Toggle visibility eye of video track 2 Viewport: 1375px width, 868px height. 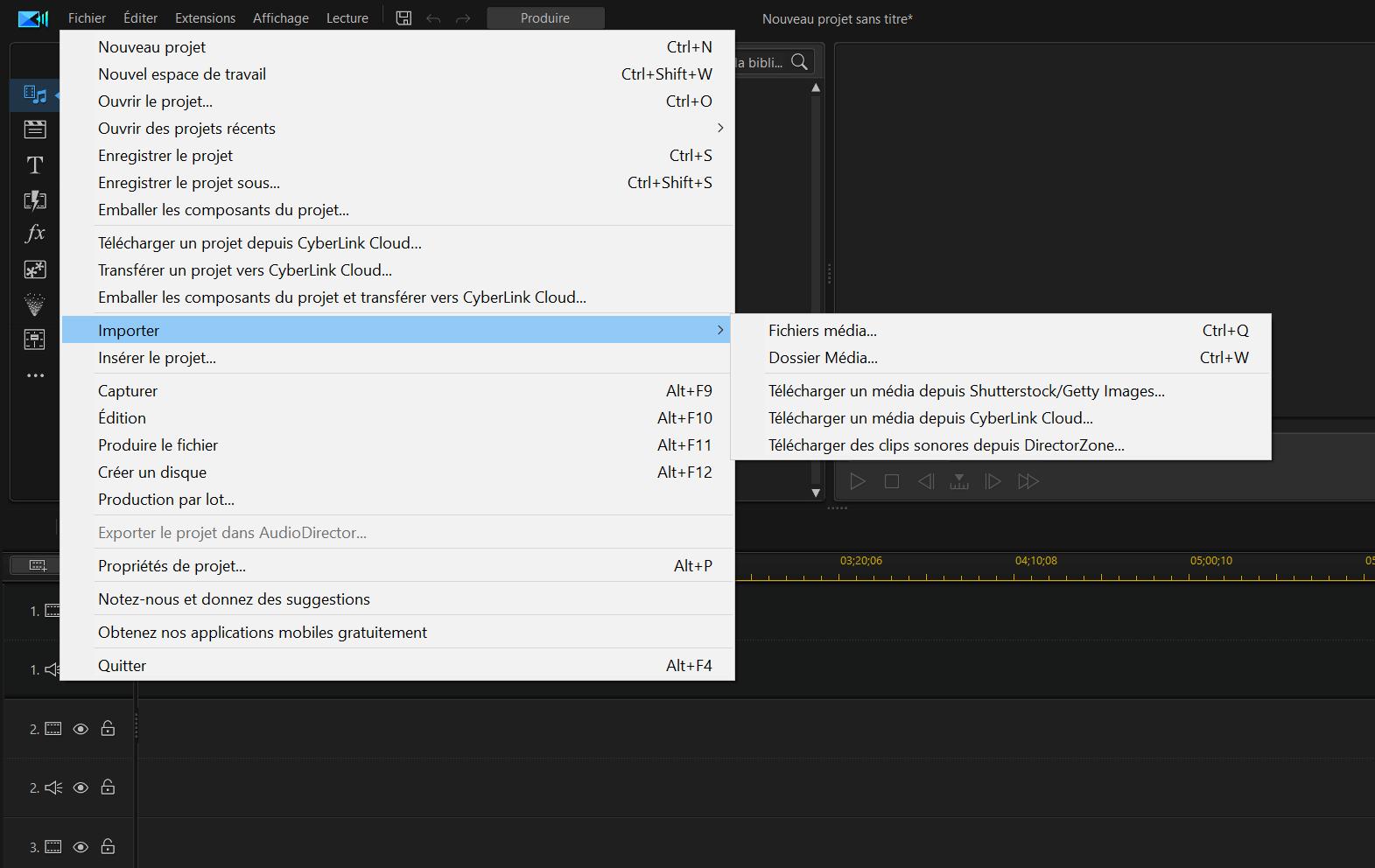pos(81,729)
